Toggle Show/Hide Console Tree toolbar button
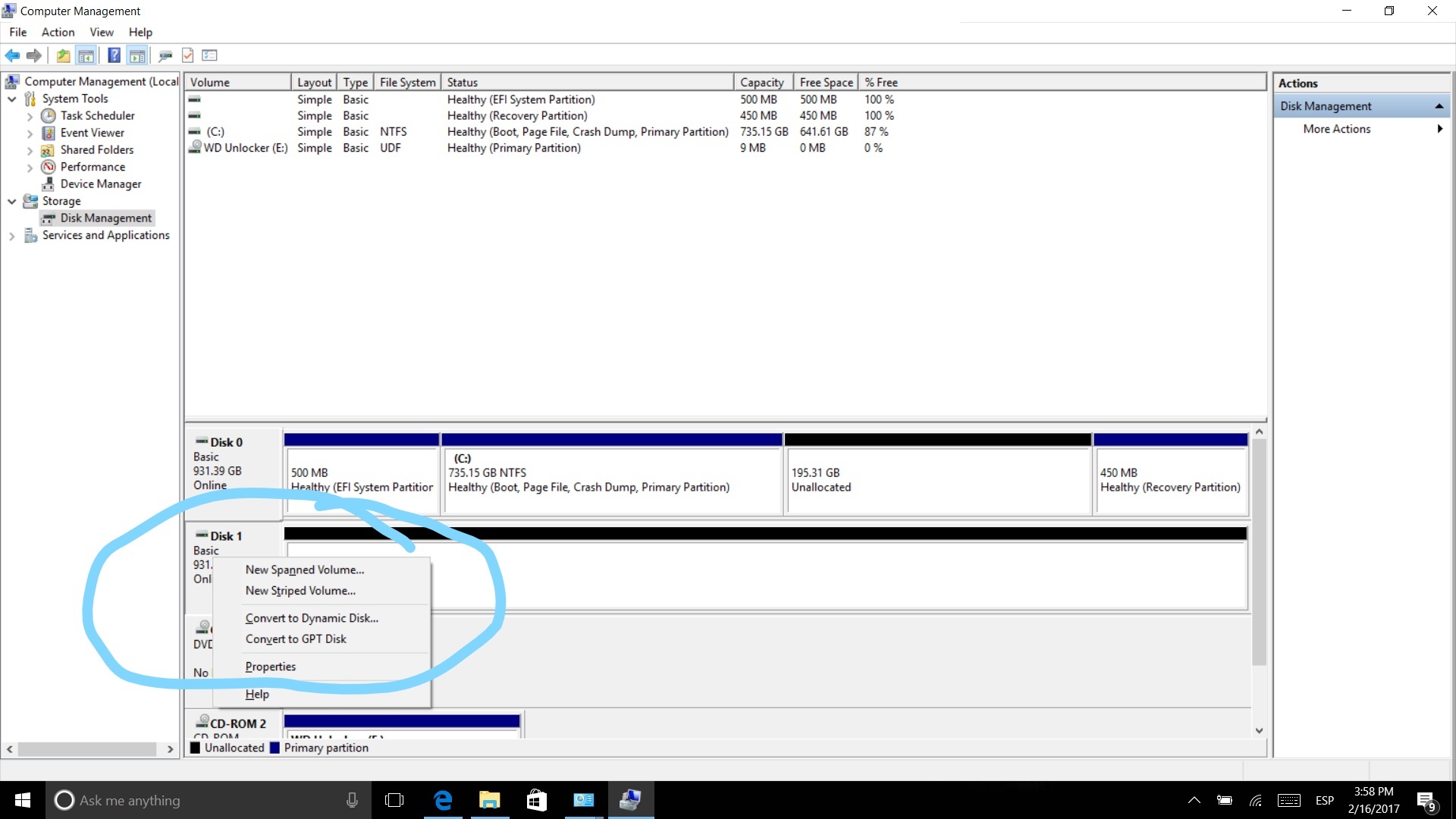Screen dimensions: 1456x819 click(86, 55)
